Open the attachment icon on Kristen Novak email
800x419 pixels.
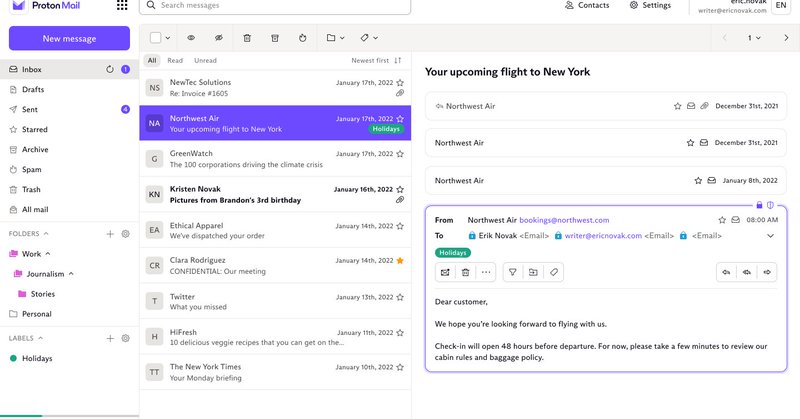(x=400, y=200)
